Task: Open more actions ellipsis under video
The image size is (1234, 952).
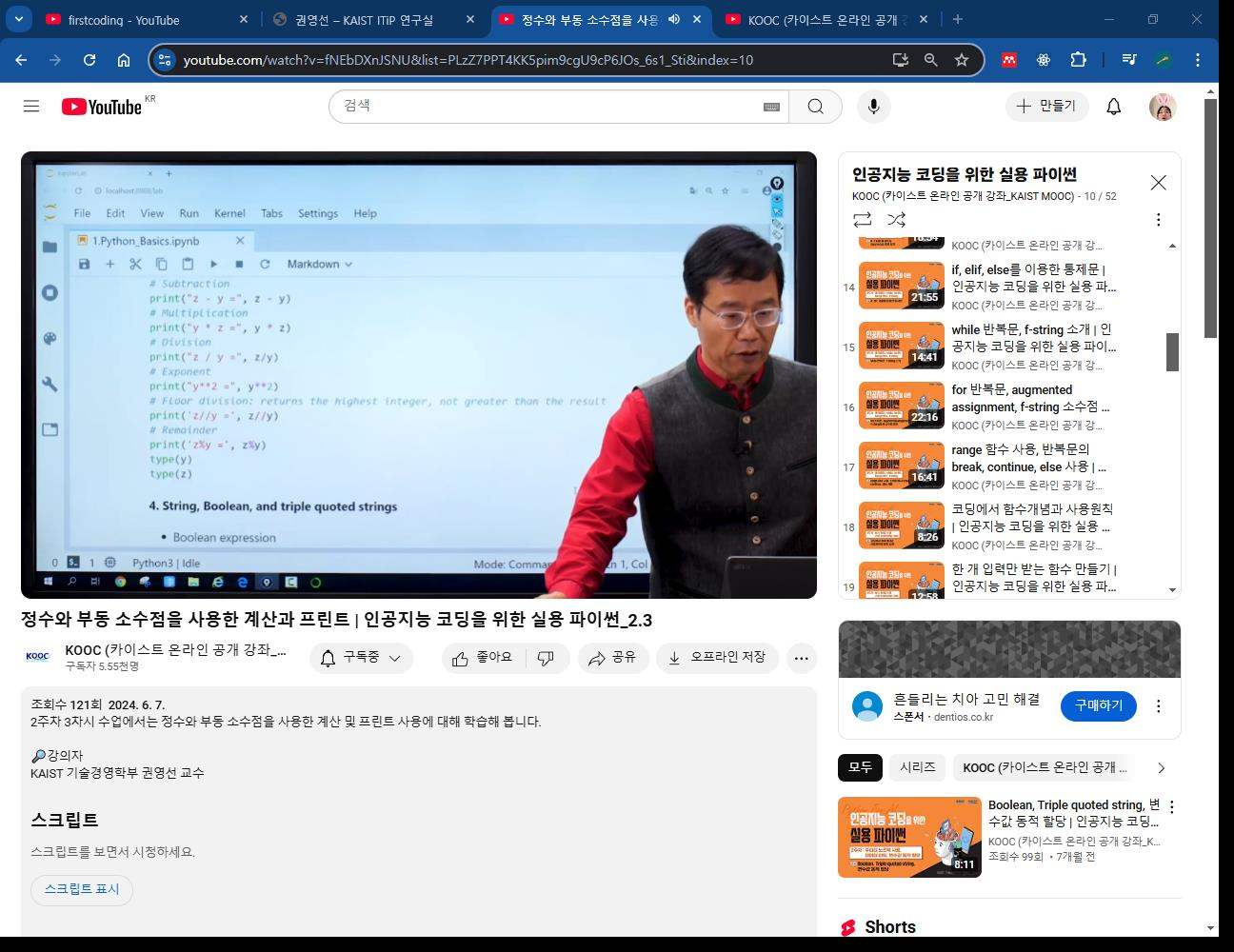Action: [802, 658]
